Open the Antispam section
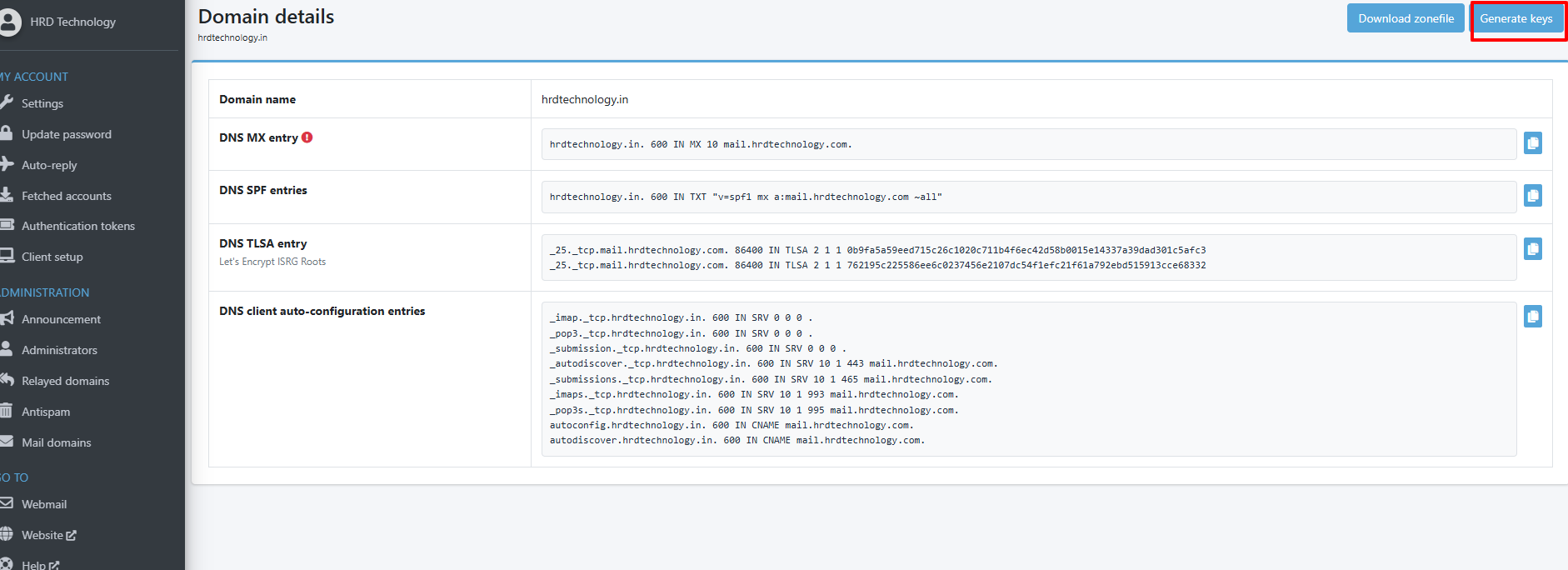The image size is (1568, 570). [x=46, y=412]
